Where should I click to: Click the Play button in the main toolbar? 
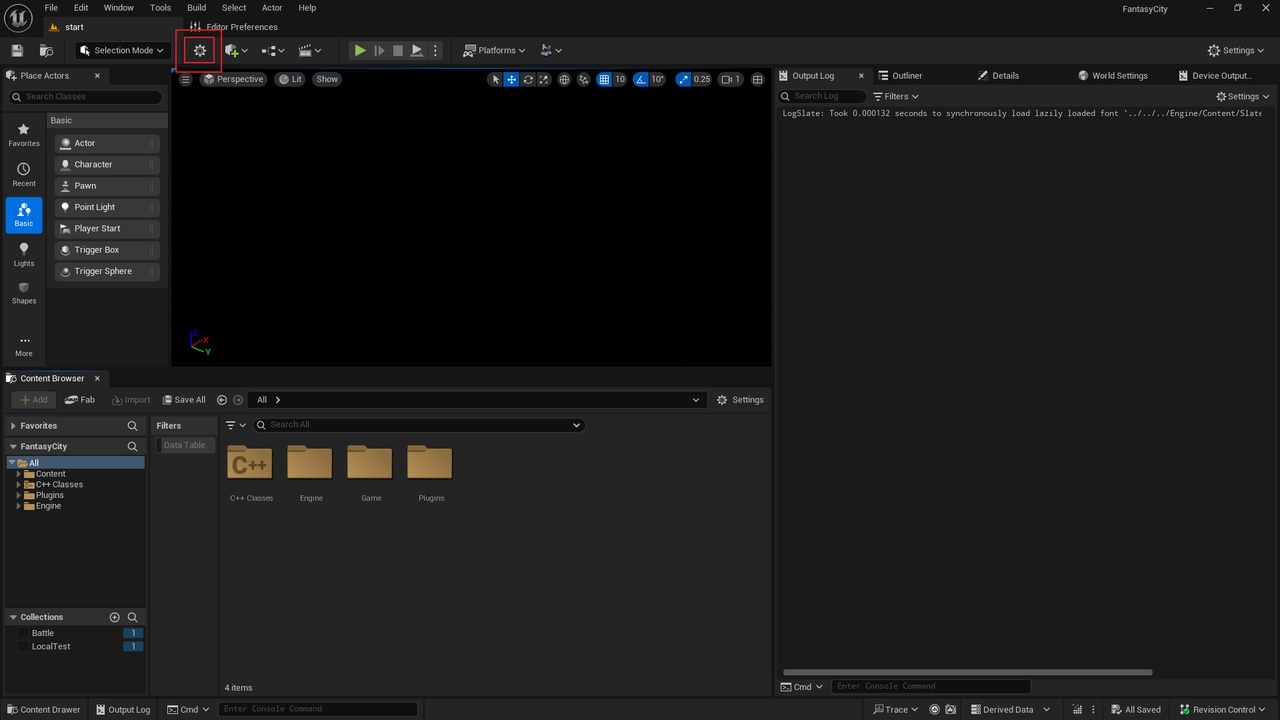[360, 50]
